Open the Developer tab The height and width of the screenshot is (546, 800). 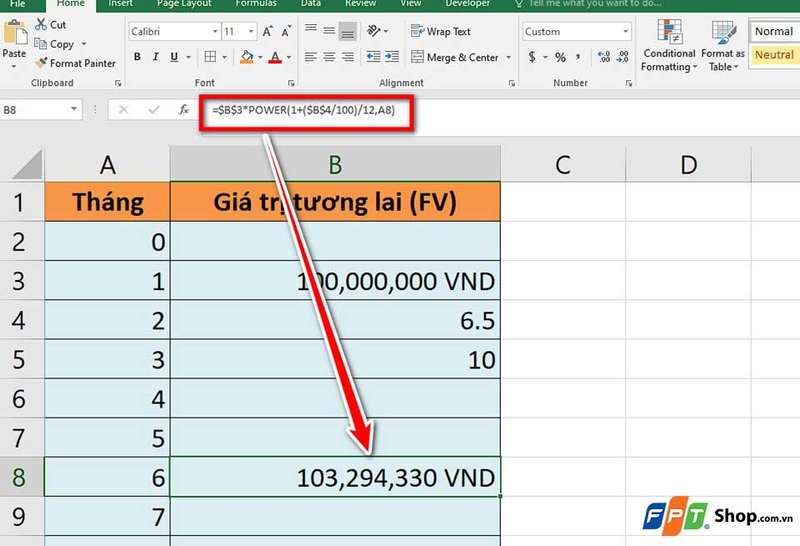coord(468,4)
